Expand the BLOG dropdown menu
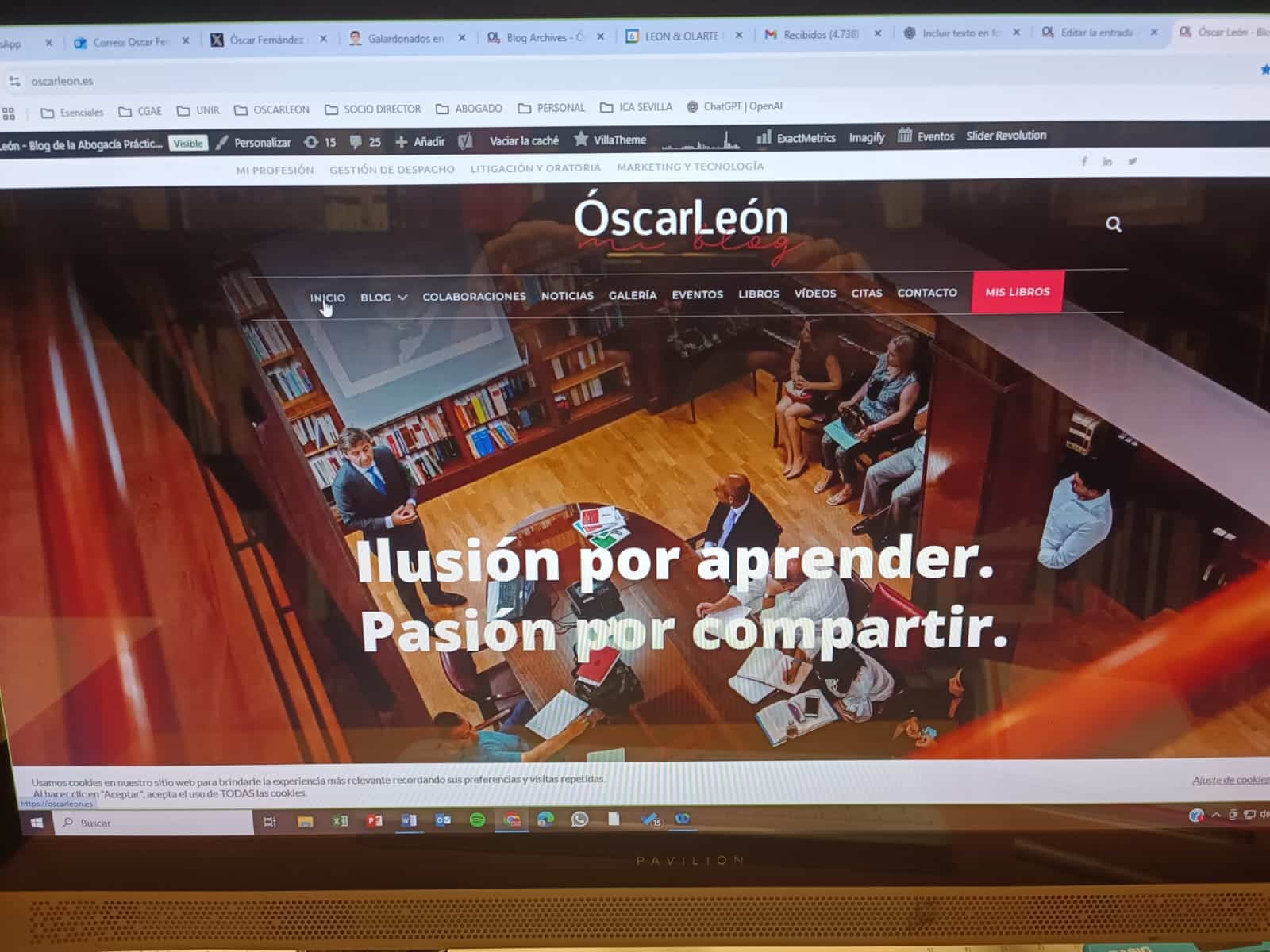The image size is (1270, 952). pos(383,297)
